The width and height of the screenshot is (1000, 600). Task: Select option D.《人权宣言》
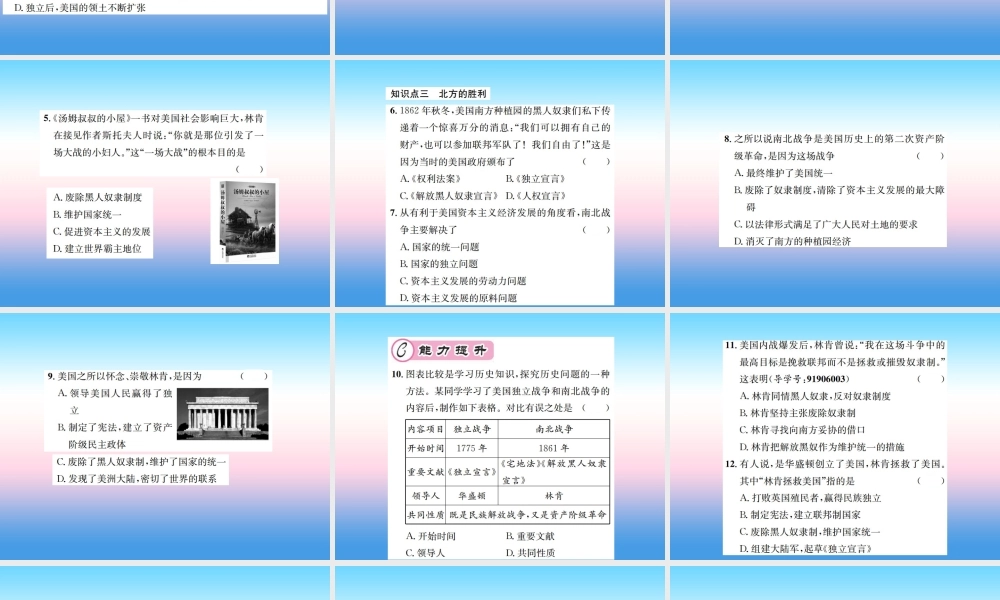click(x=536, y=196)
